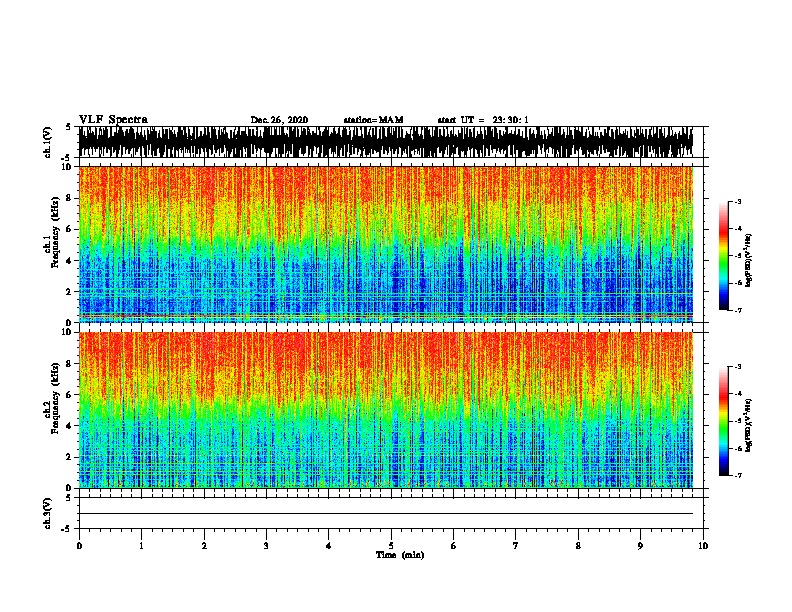Click inside the ch.1 spectrogram panel
This screenshot has height=612, width=792.
pos(385,244)
